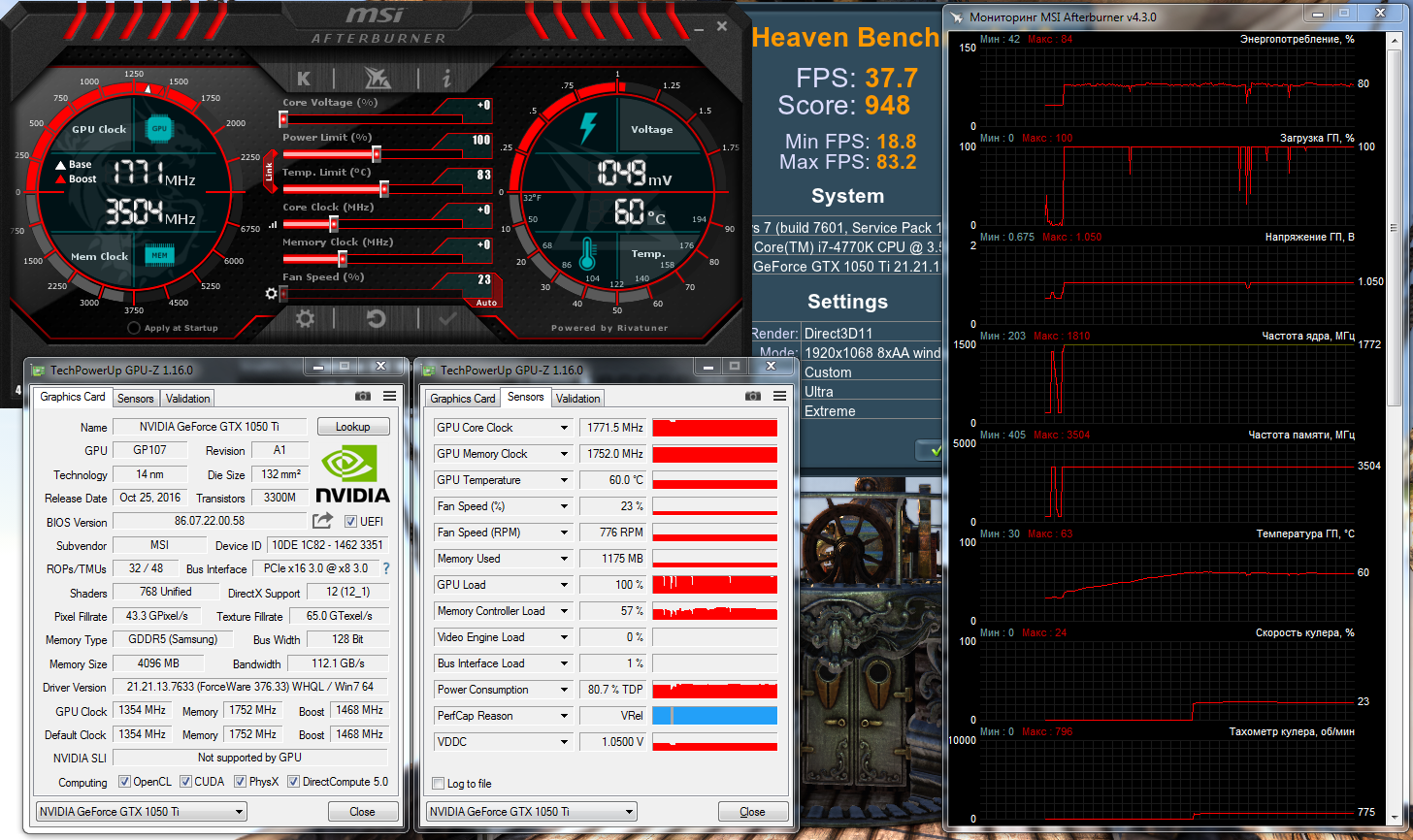Toggle the PhysX checkbox
The height and width of the screenshot is (840, 1413).
coord(240,782)
